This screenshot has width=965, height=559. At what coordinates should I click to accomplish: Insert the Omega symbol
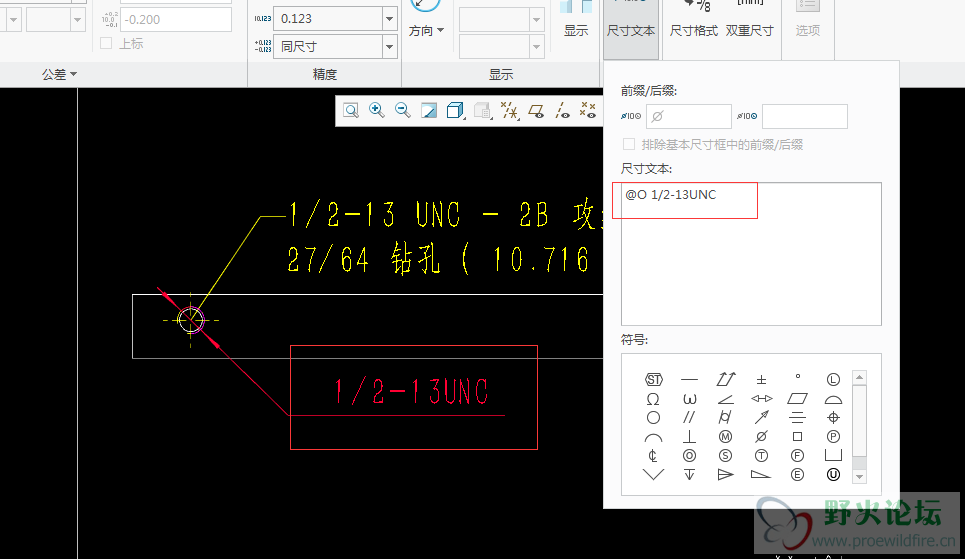coord(654,399)
